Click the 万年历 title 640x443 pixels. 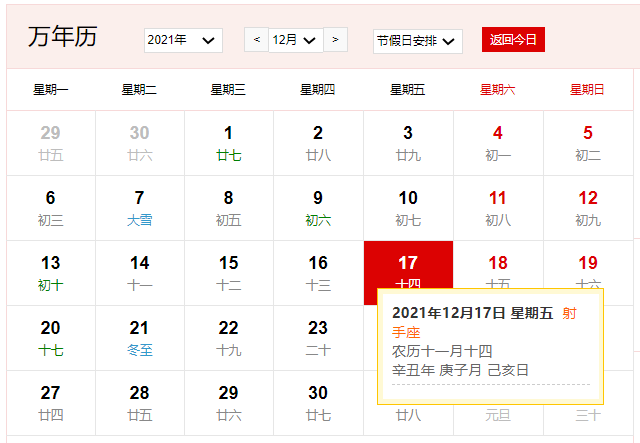(x=62, y=36)
